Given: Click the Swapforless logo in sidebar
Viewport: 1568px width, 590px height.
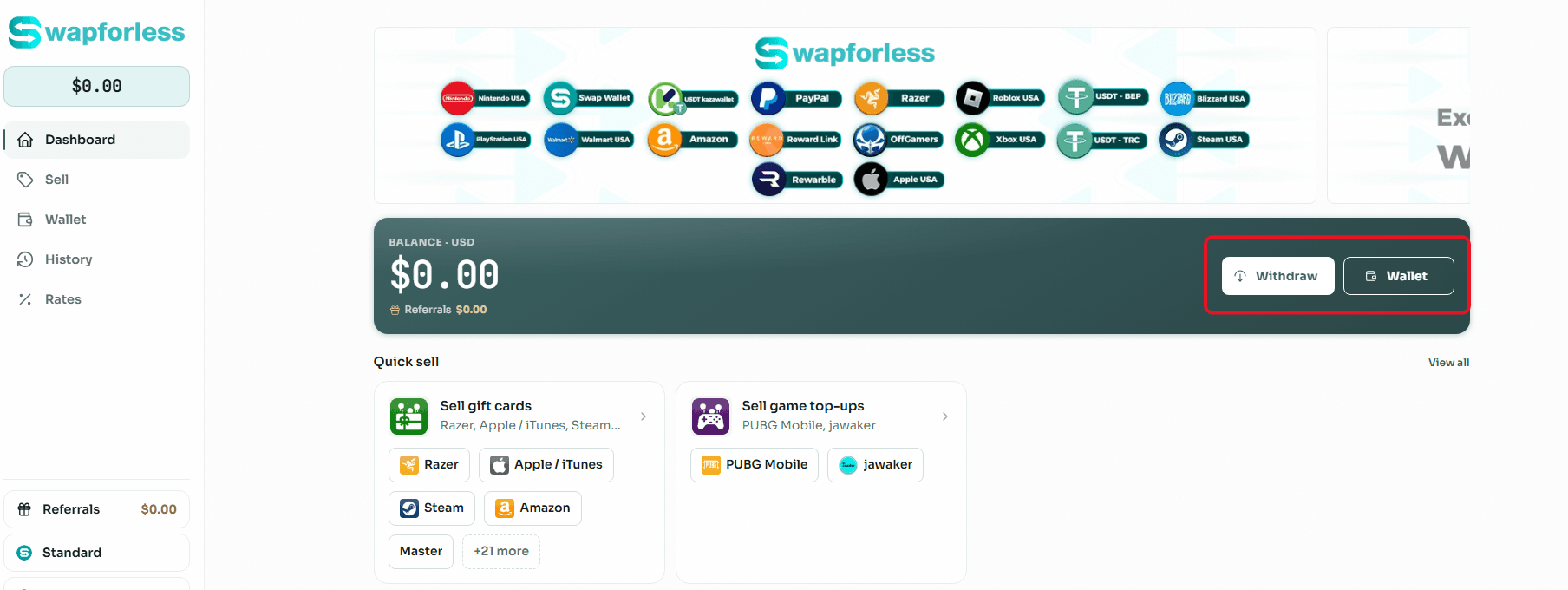Looking at the screenshot, I should (96, 32).
